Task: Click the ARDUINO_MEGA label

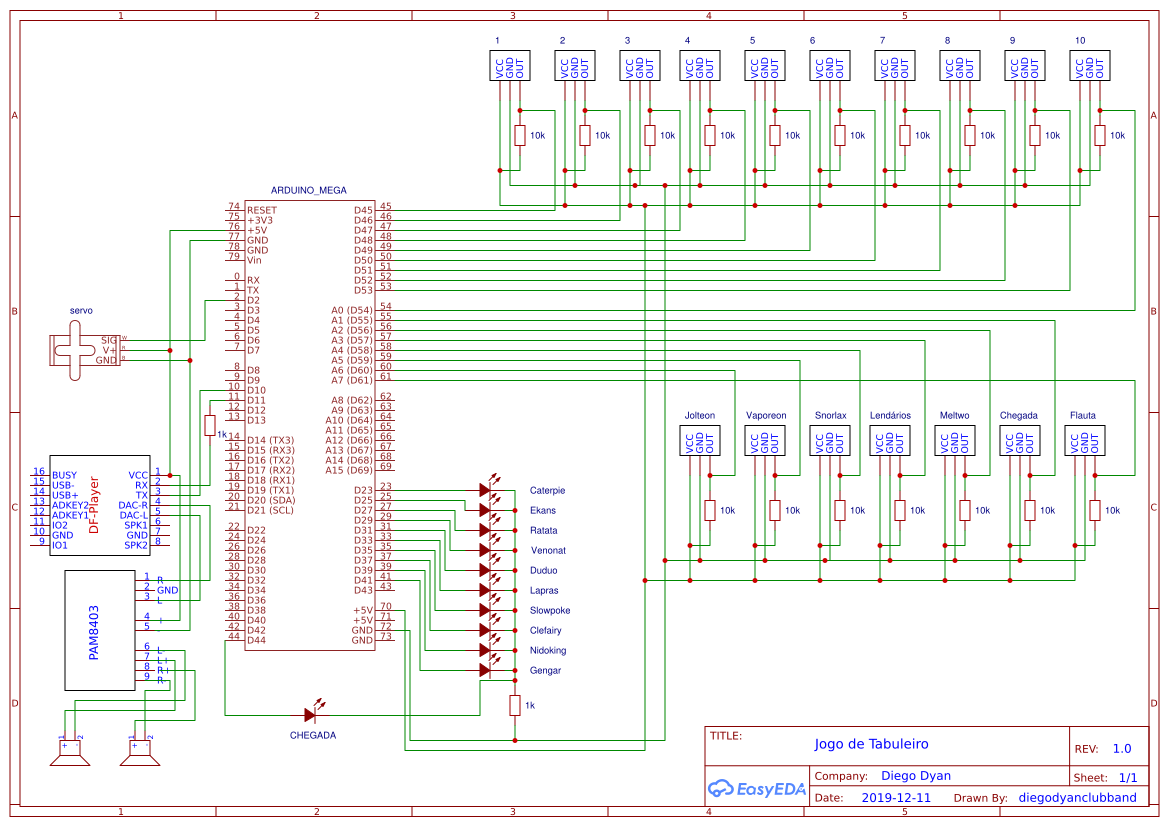Action: pyautogui.click(x=309, y=190)
